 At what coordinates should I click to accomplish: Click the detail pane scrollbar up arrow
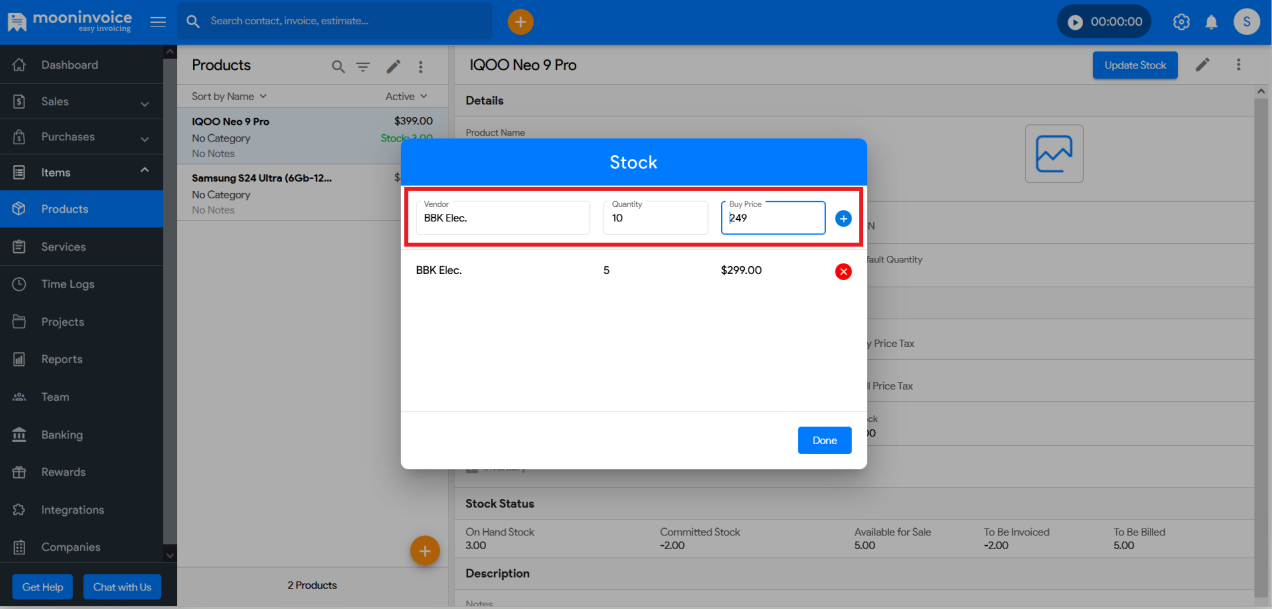pyautogui.click(x=1260, y=91)
